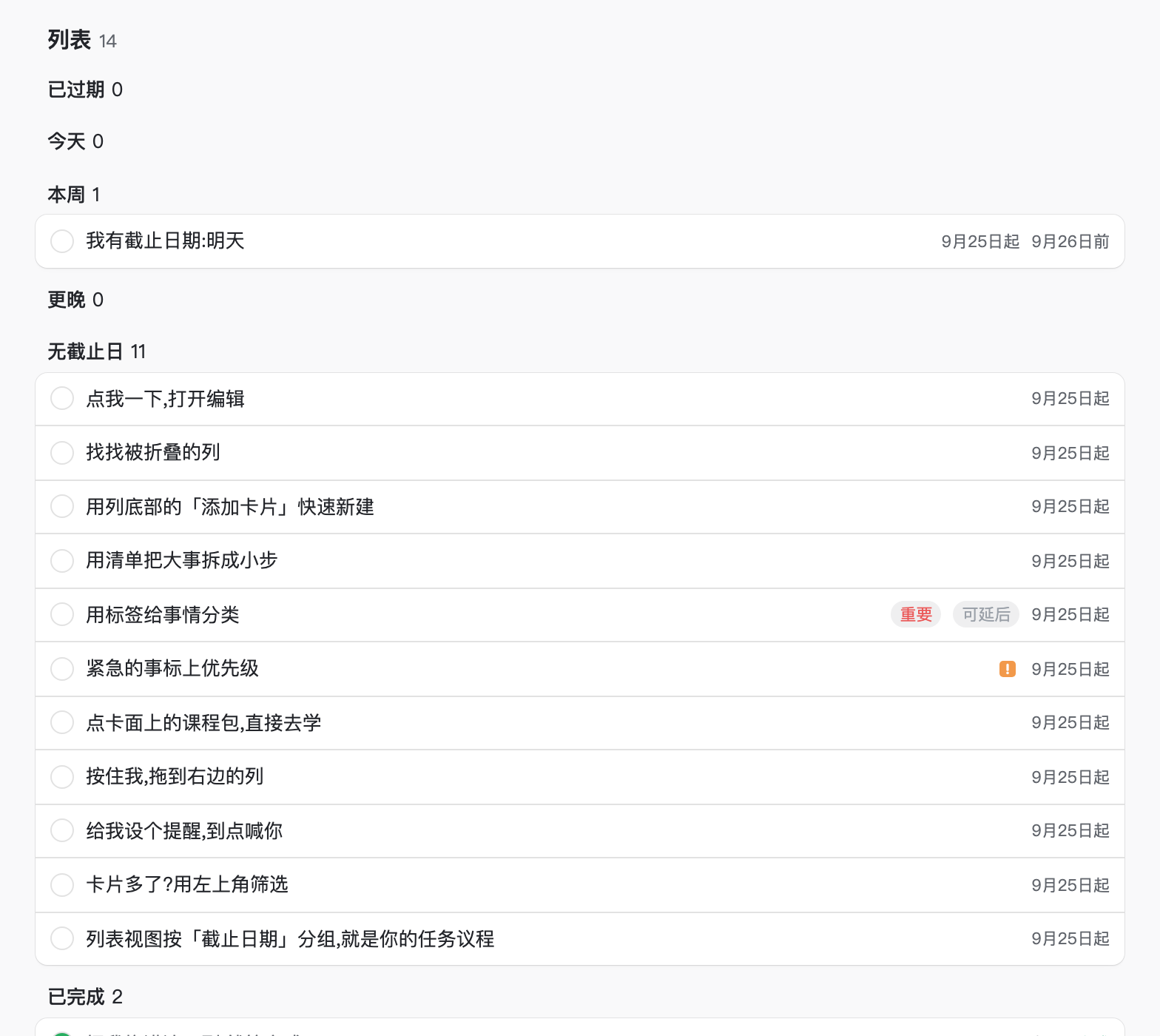Screen dimensions: 1160x1036
Task: Click the red 重要 tag
Action: 916,614
